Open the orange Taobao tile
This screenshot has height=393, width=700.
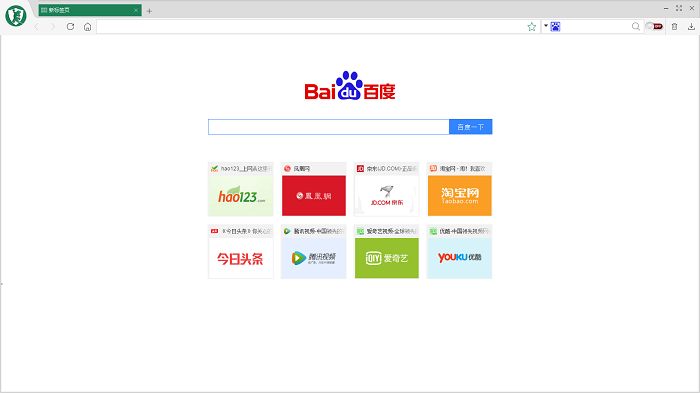pos(459,189)
